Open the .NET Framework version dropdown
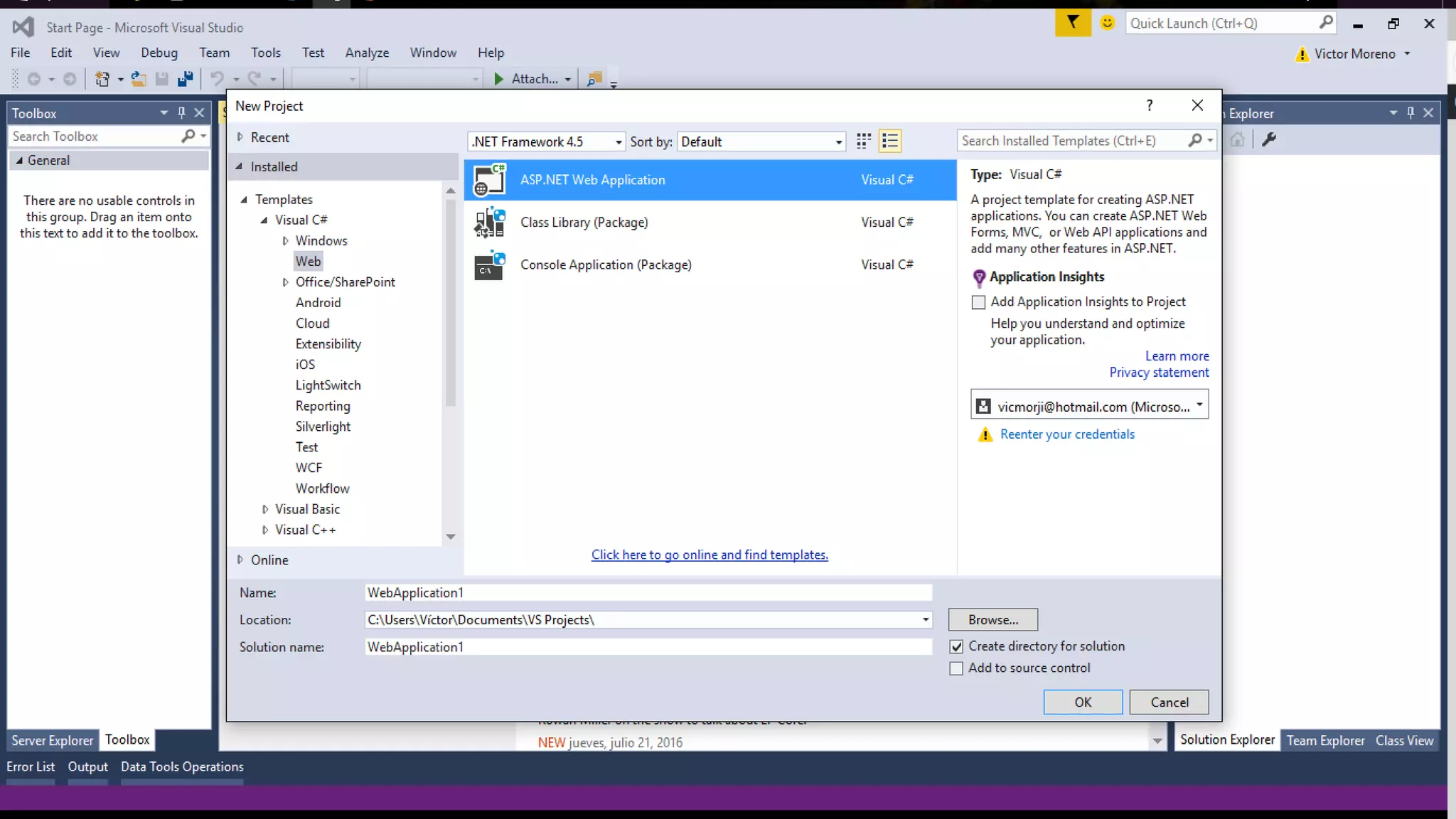The height and width of the screenshot is (819, 1456). tap(546, 141)
